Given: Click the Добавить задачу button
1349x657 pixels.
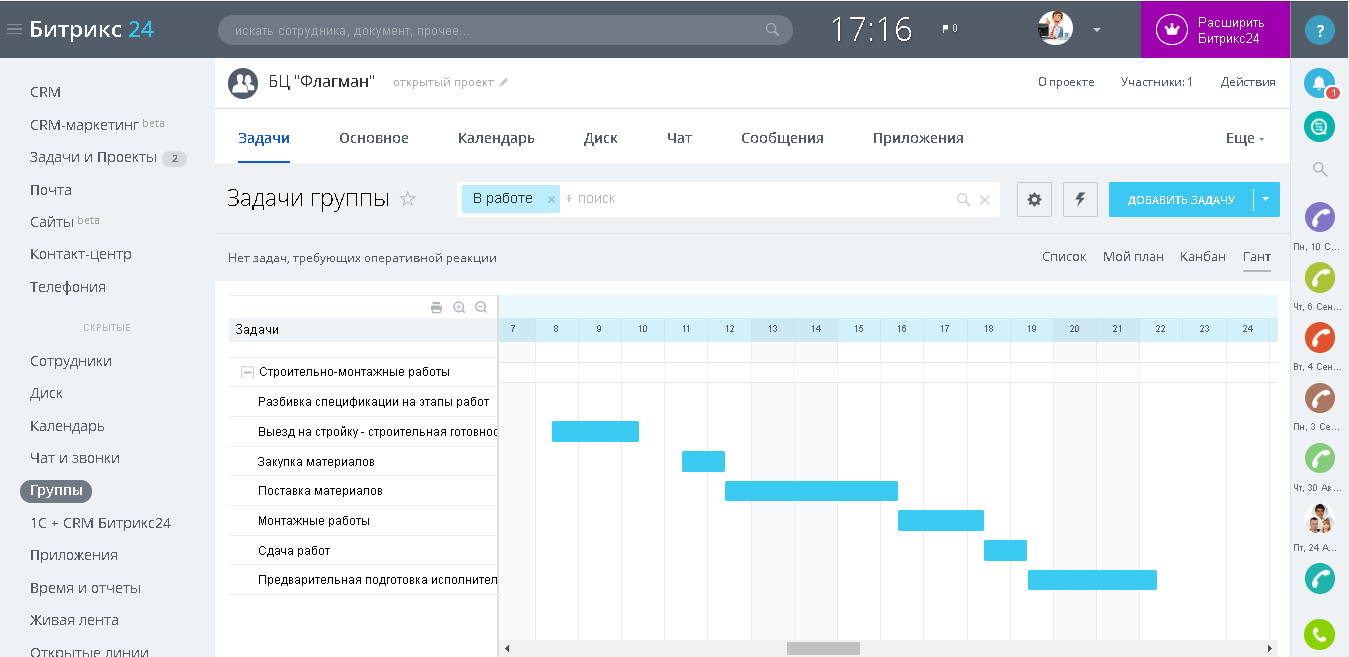Looking at the screenshot, I should click(x=1181, y=199).
